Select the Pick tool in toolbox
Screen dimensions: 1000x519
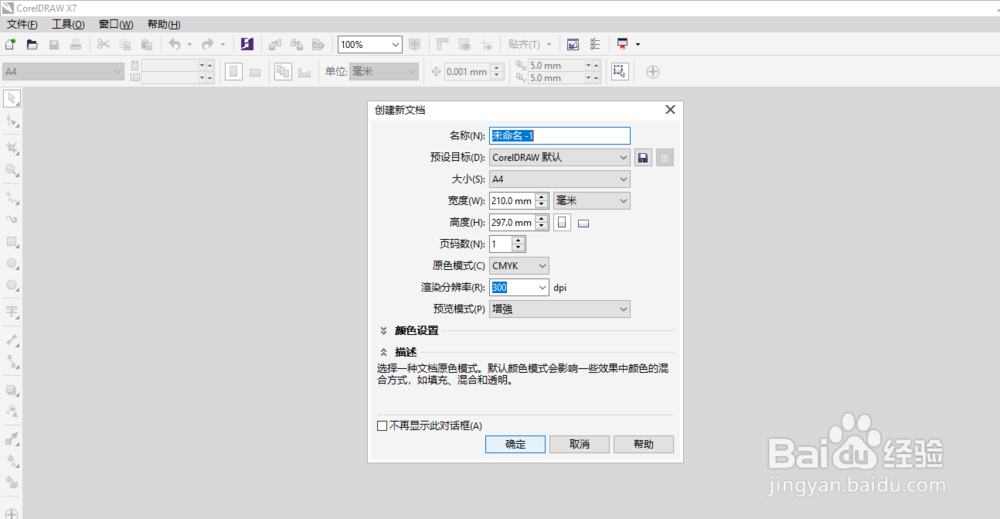point(12,99)
